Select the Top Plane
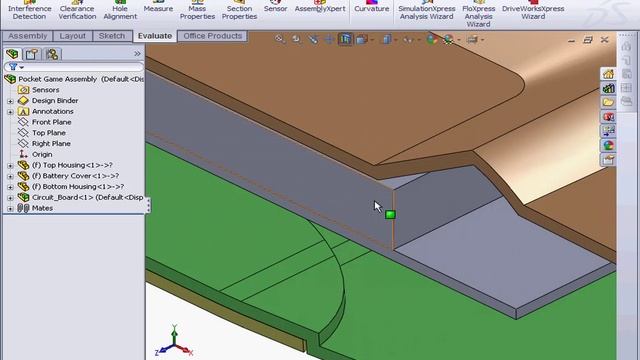This screenshot has height=360, width=640. pyautogui.click(x=49, y=133)
